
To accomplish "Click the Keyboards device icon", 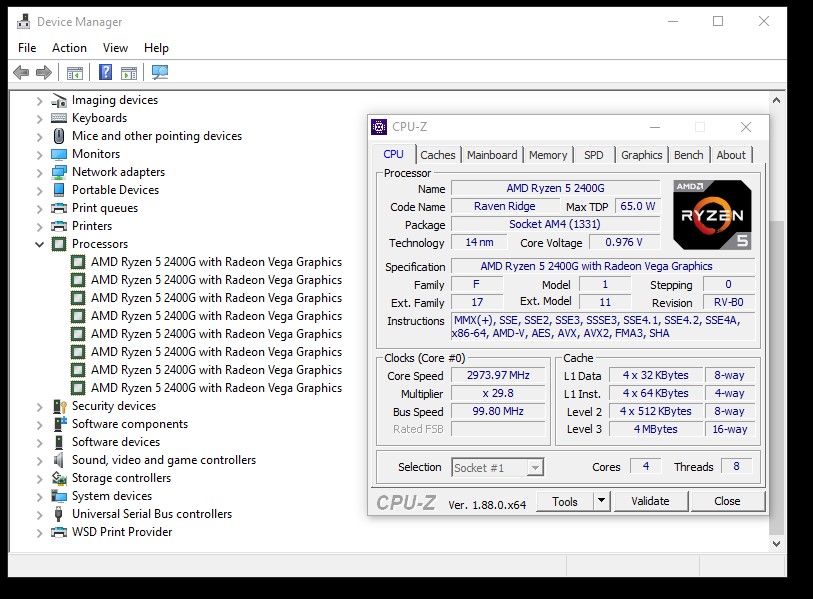I will point(59,118).
